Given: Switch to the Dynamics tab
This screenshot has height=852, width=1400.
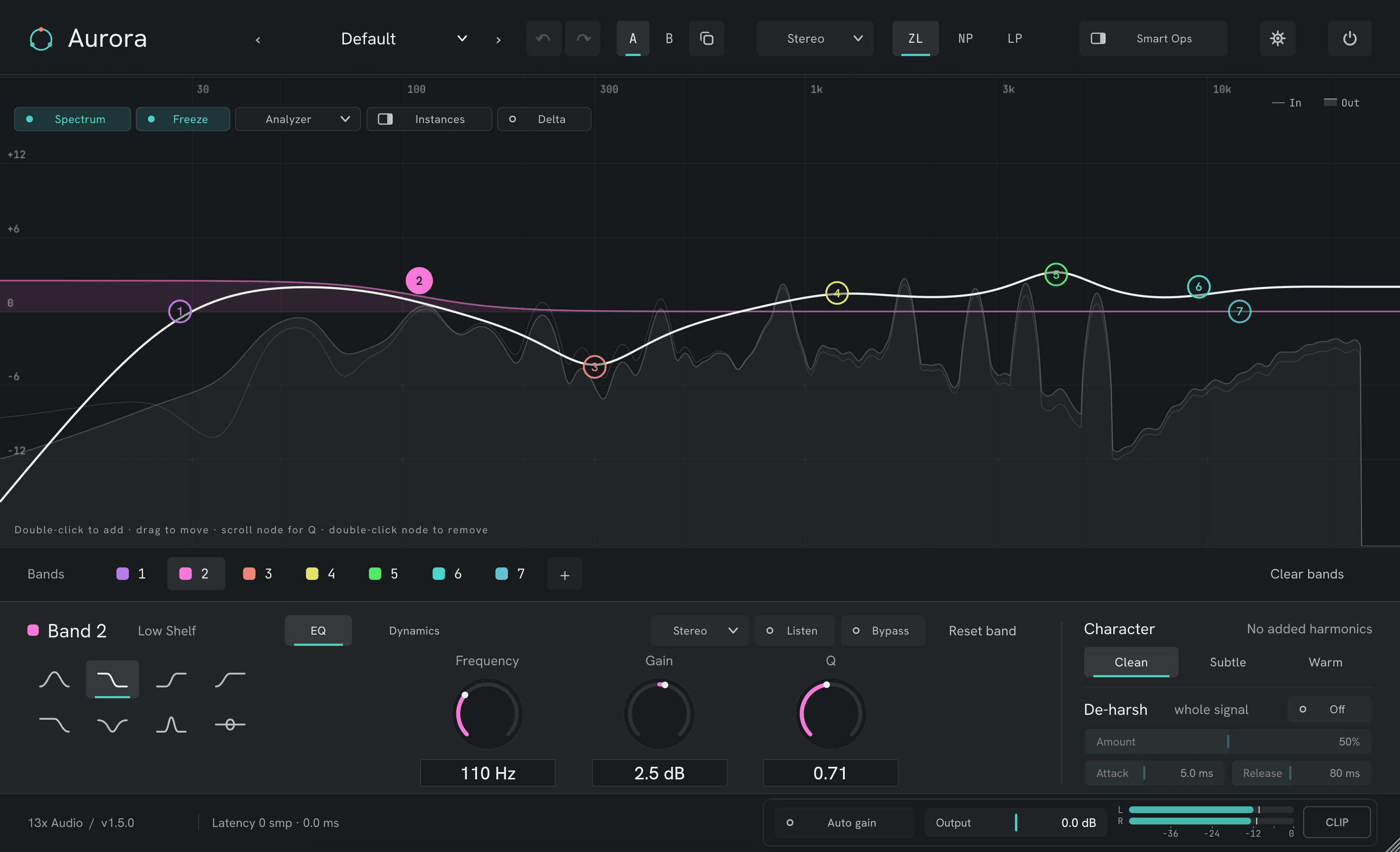Looking at the screenshot, I should (414, 631).
